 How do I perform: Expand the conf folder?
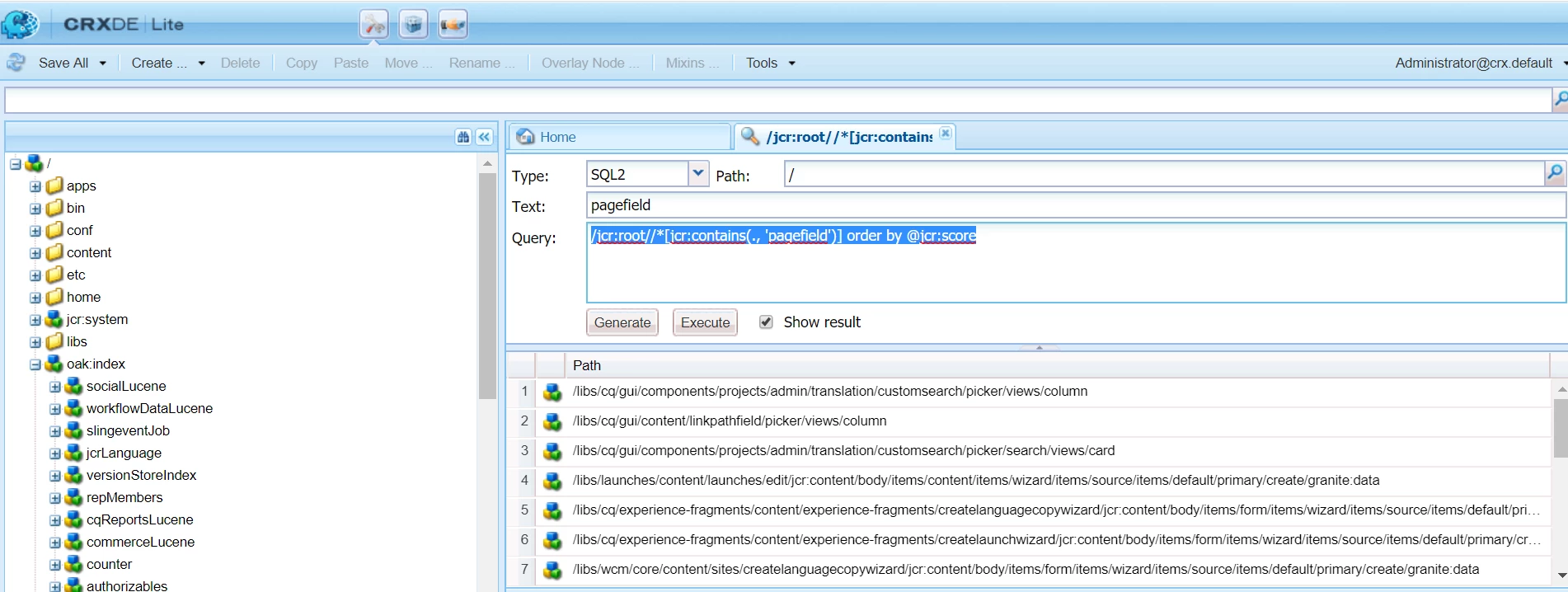35,231
